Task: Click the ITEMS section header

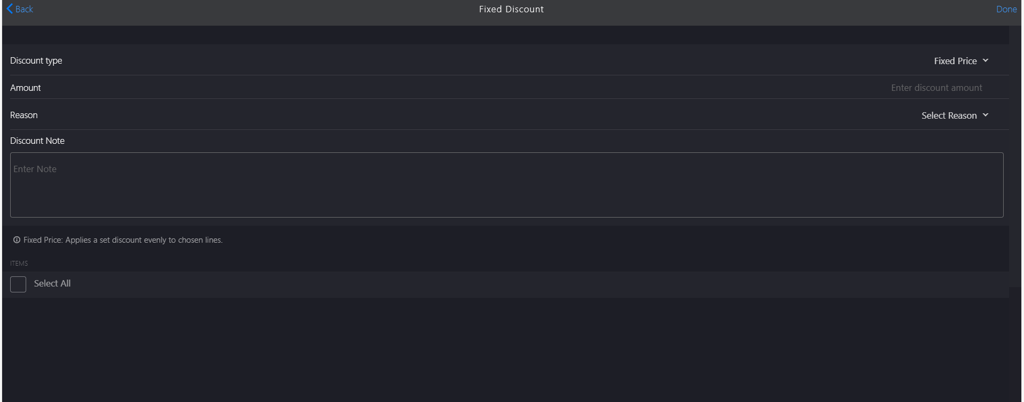Action: 19,264
